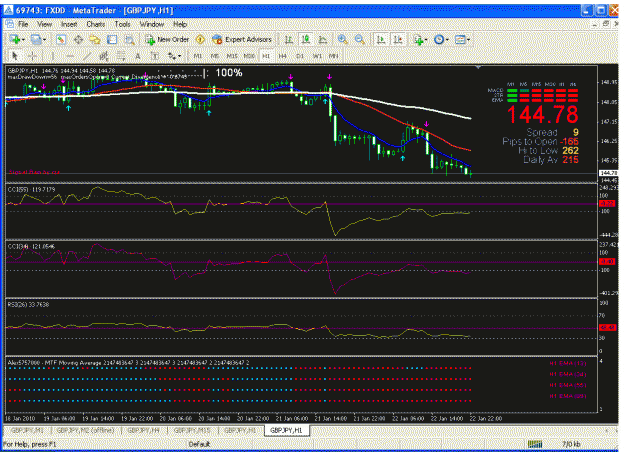
Task: Toggle the H1 timeframe button
Action: 265,56
